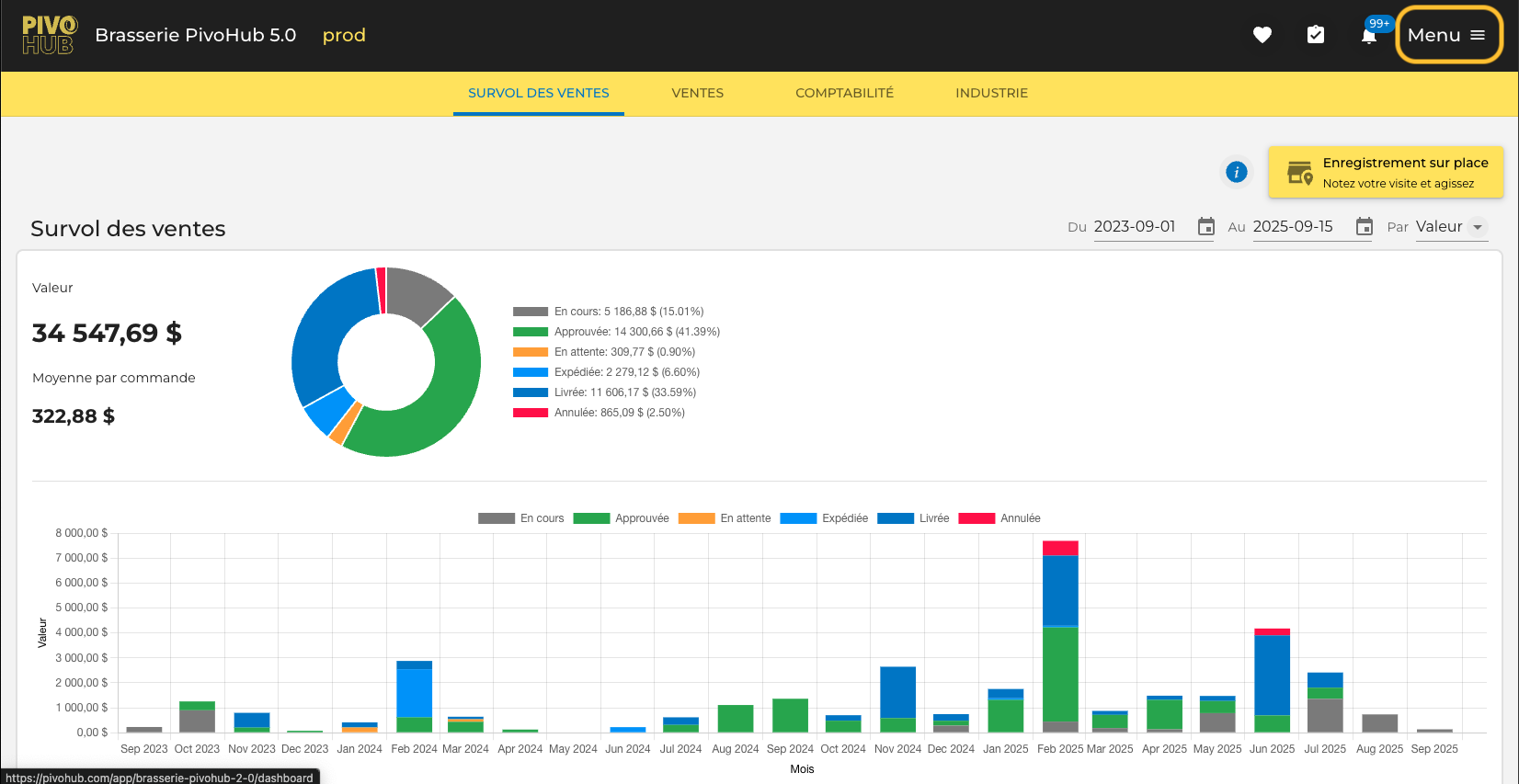Click En cours gray swatch in donut legend
Screen dimensions: 1519x784
click(531, 312)
